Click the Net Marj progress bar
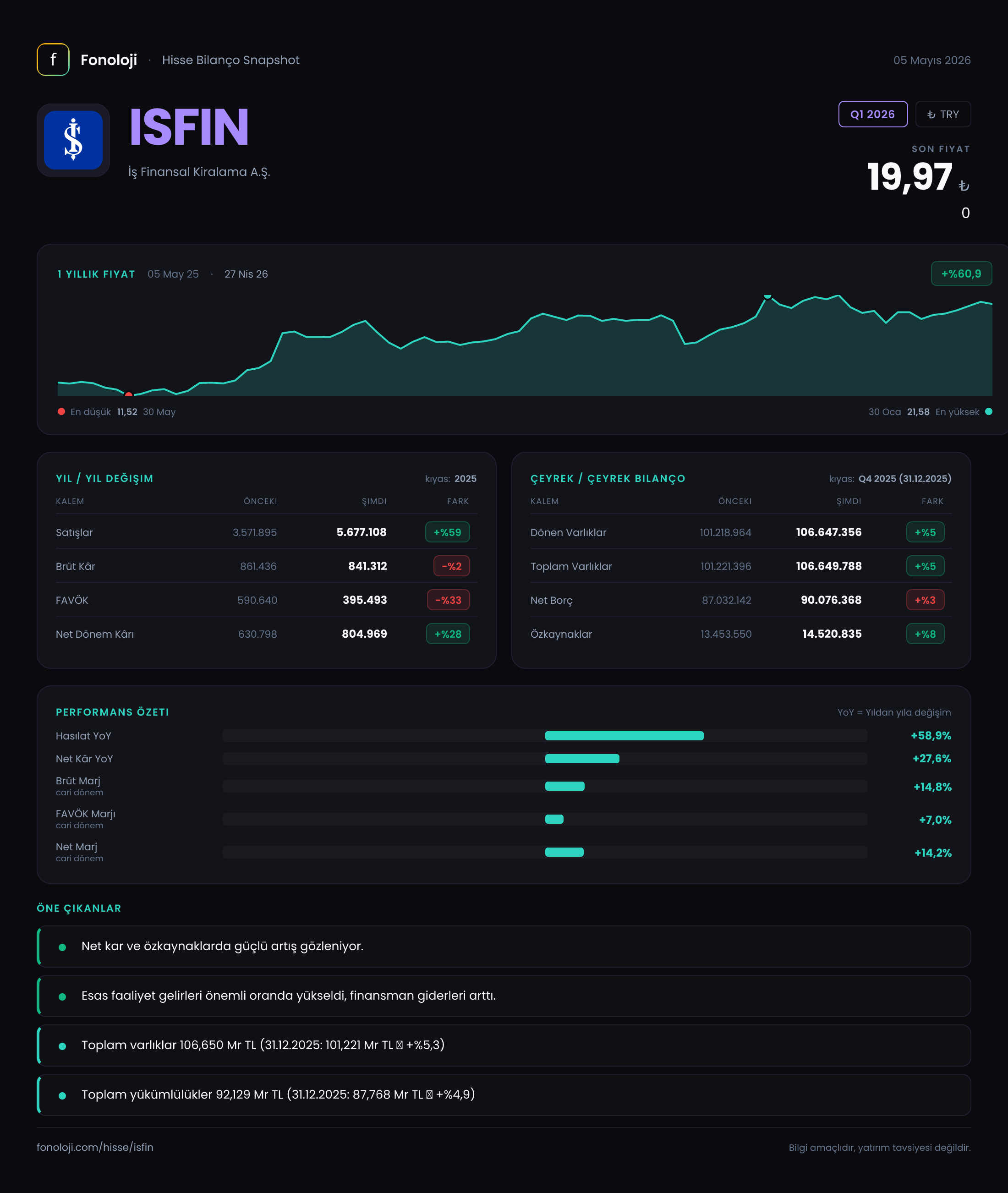The height and width of the screenshot is (1193, 1008). pos(545,853)
